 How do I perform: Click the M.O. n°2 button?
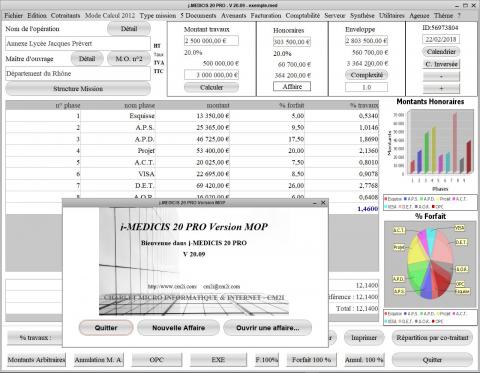point(129,59)
